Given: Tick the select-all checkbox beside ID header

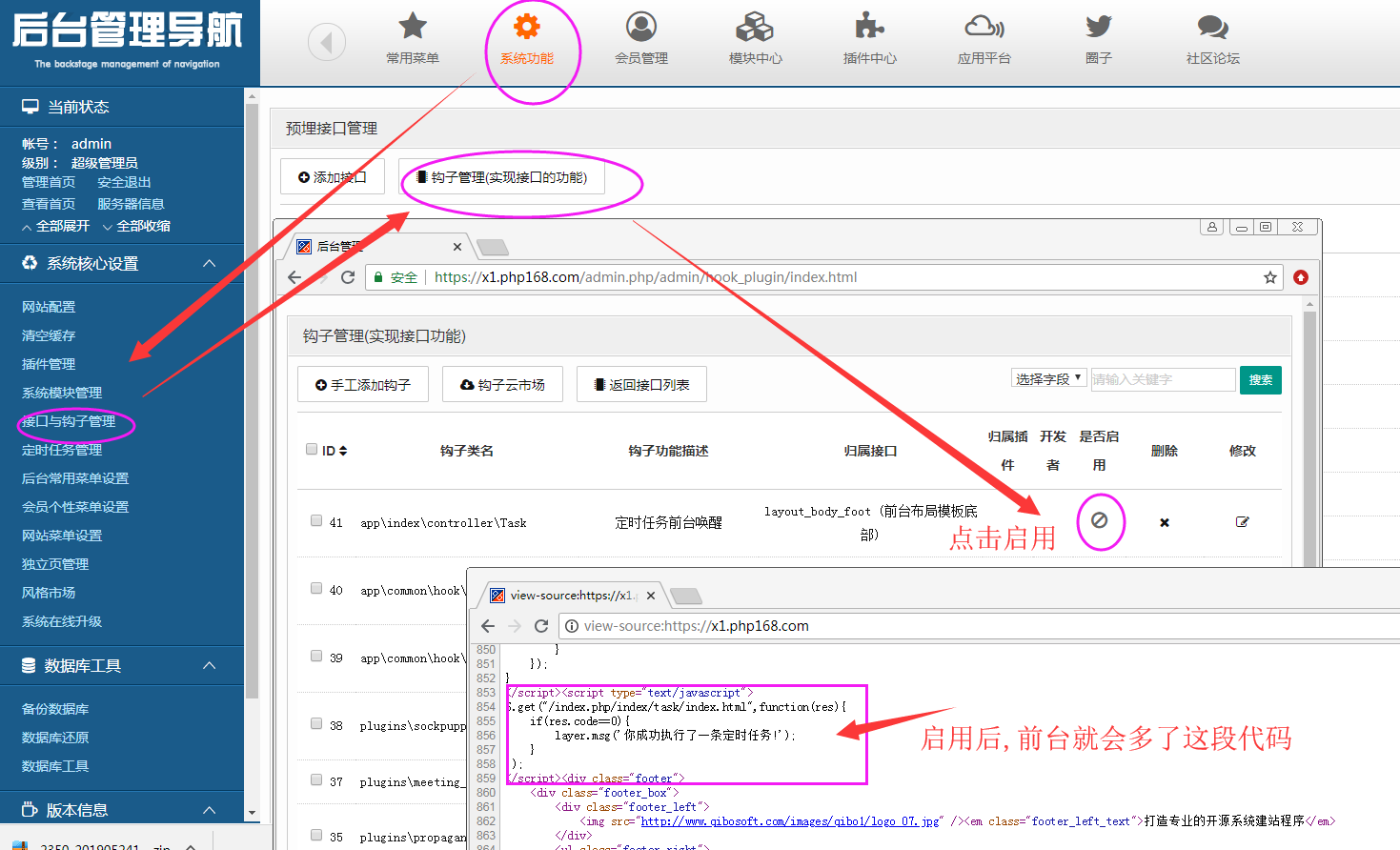Looking at the screenshot, I should point(312,449).
